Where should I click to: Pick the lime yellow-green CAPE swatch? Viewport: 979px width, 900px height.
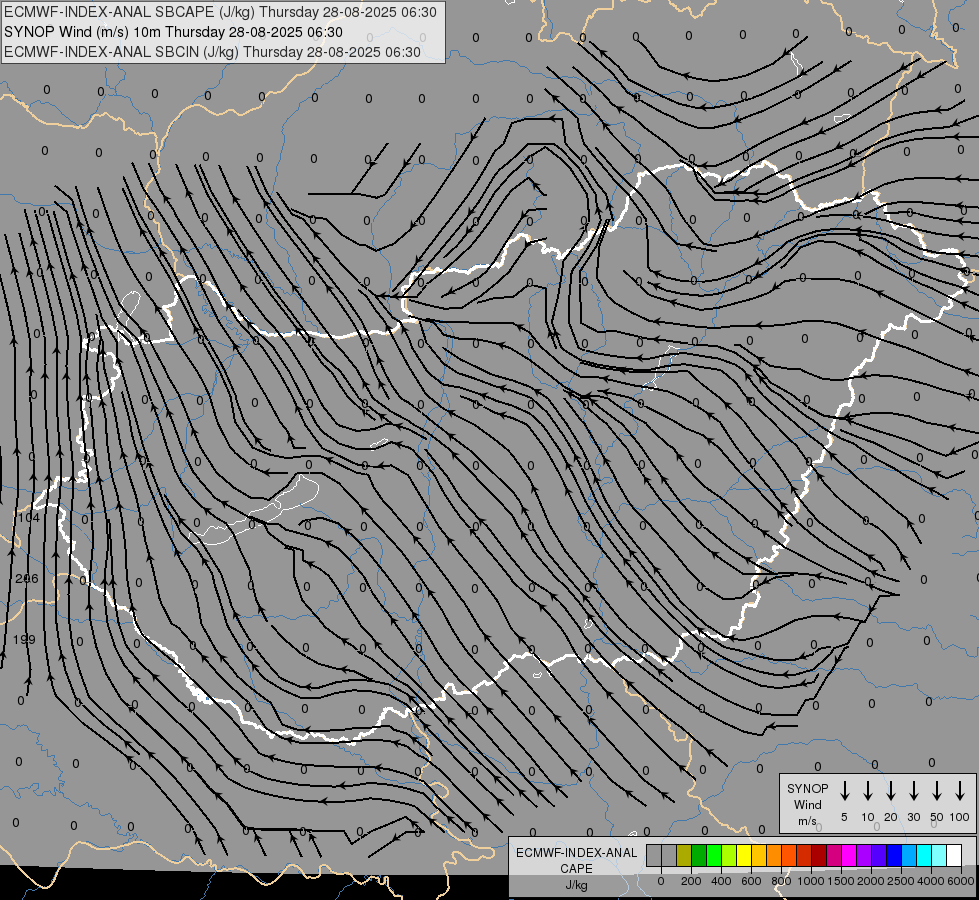[x=729, y=855]
